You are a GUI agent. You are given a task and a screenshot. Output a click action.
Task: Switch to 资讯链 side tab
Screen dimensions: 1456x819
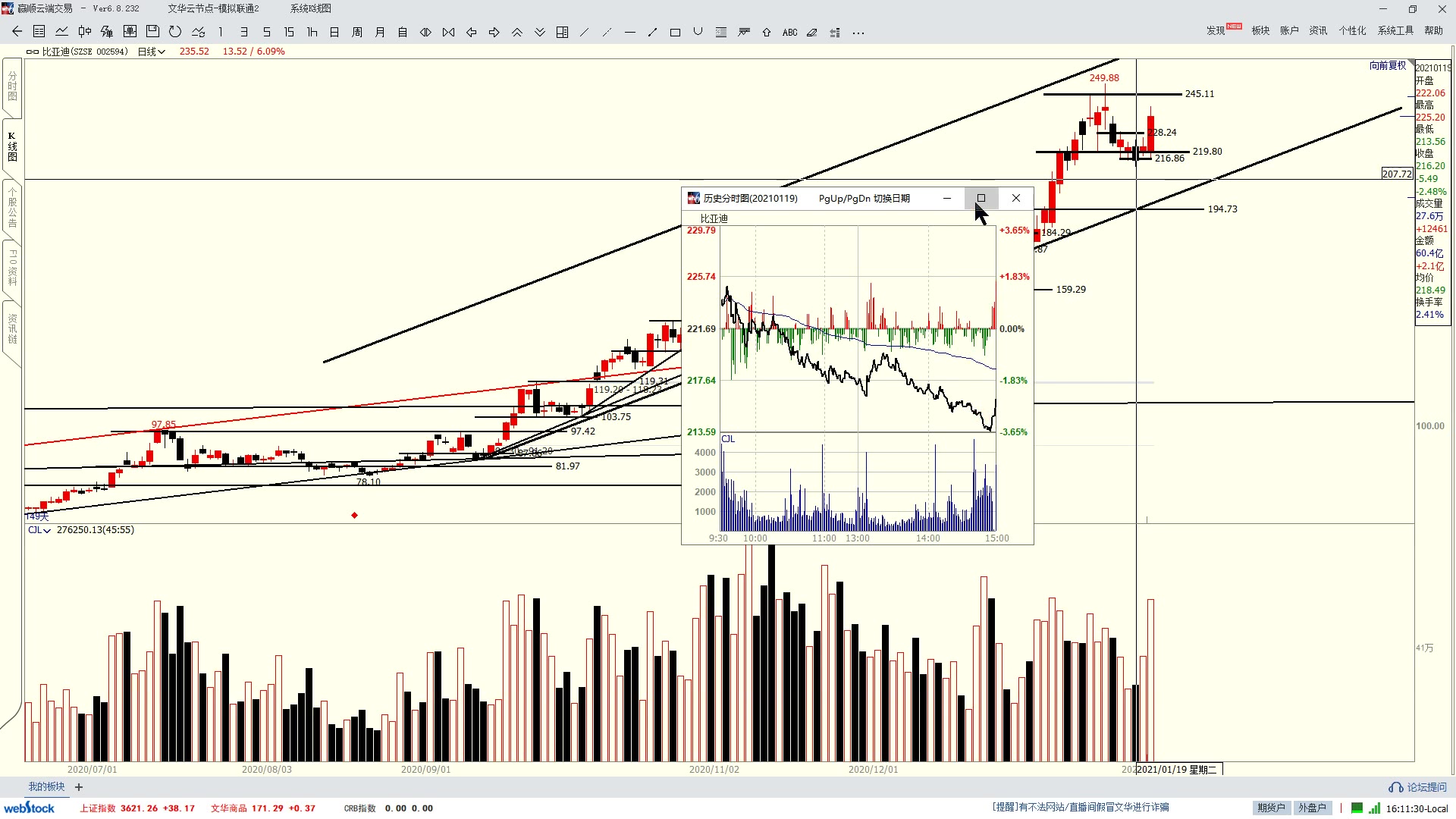click(12, 328)
